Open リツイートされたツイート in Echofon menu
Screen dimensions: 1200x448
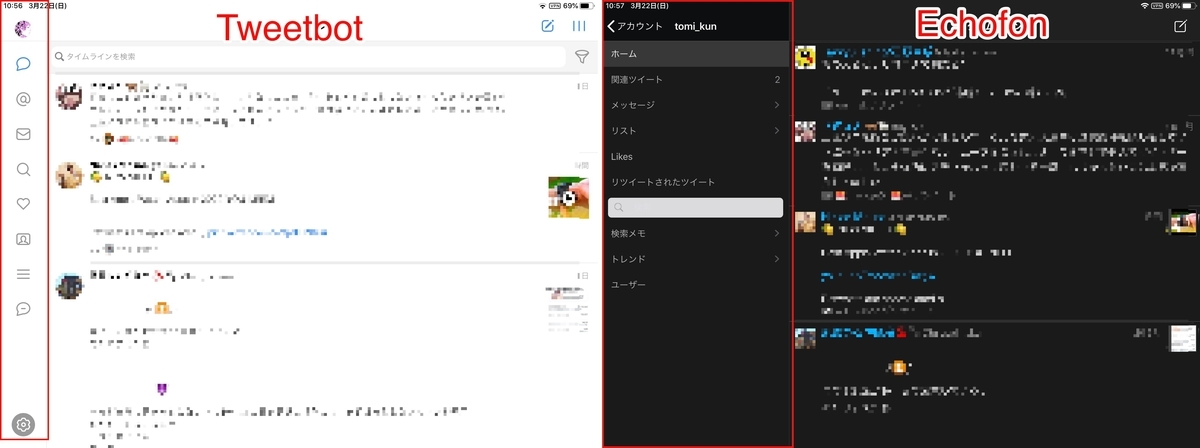pos(697,183)
